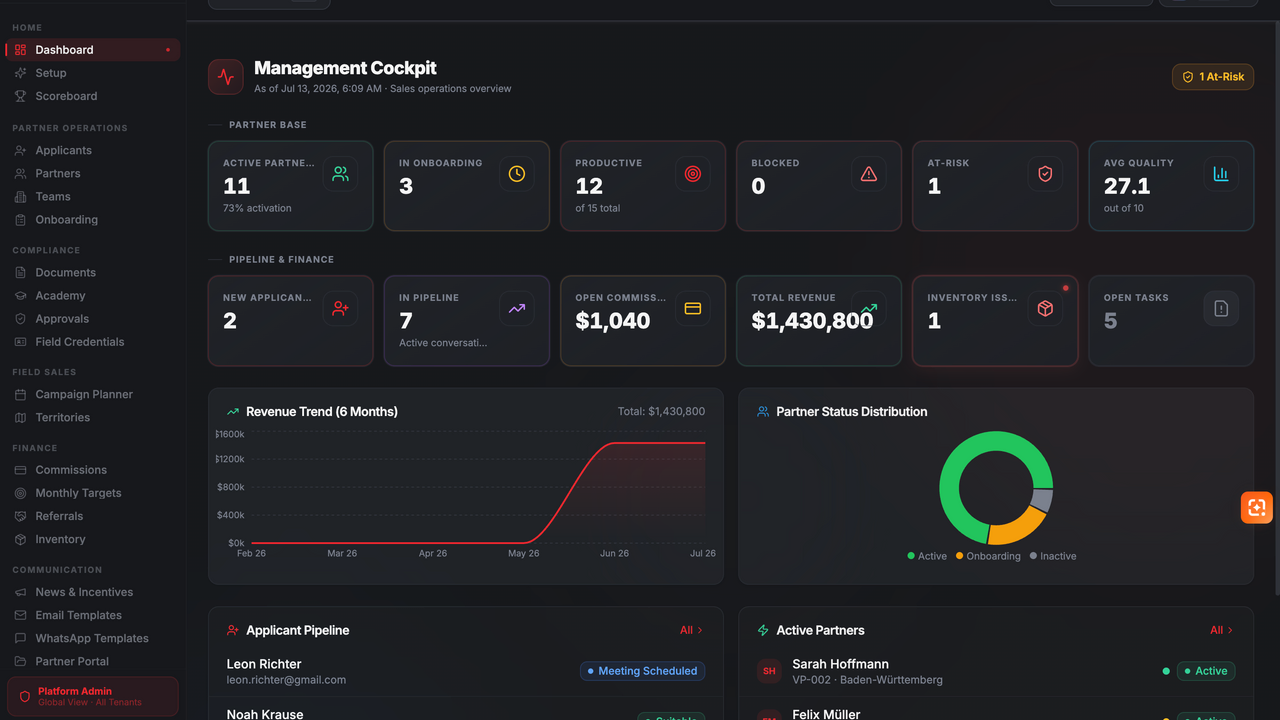
Task: Click the Productive target icon
Action: pyautogui.click(x=693, y=174)
